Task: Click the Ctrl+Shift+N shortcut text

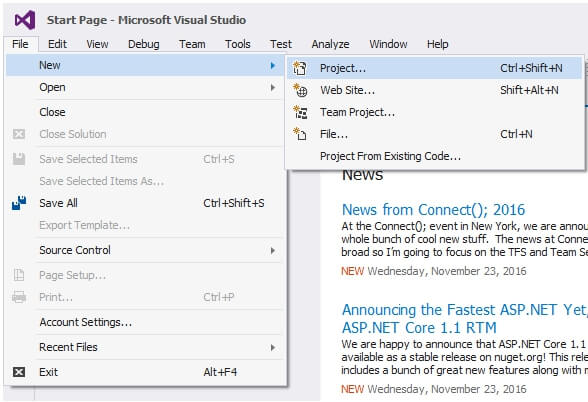Action: (531, 68)
